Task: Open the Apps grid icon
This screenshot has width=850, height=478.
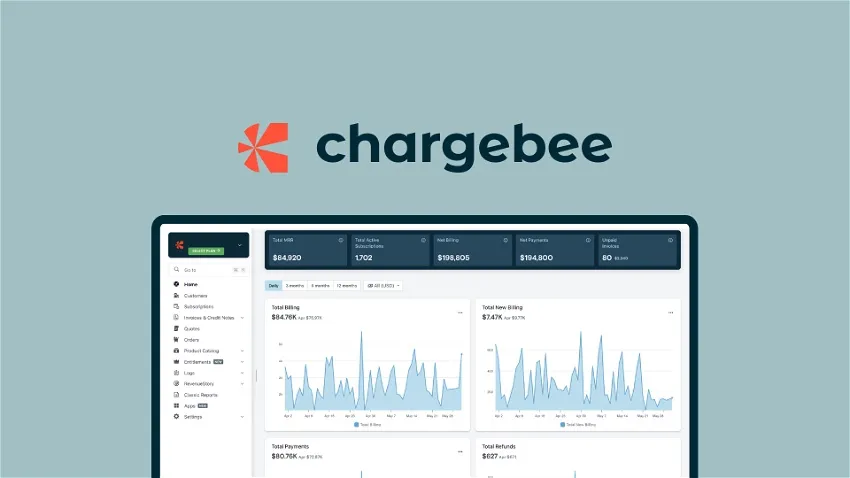Action: pyautogui.click(x=176, y=405)
